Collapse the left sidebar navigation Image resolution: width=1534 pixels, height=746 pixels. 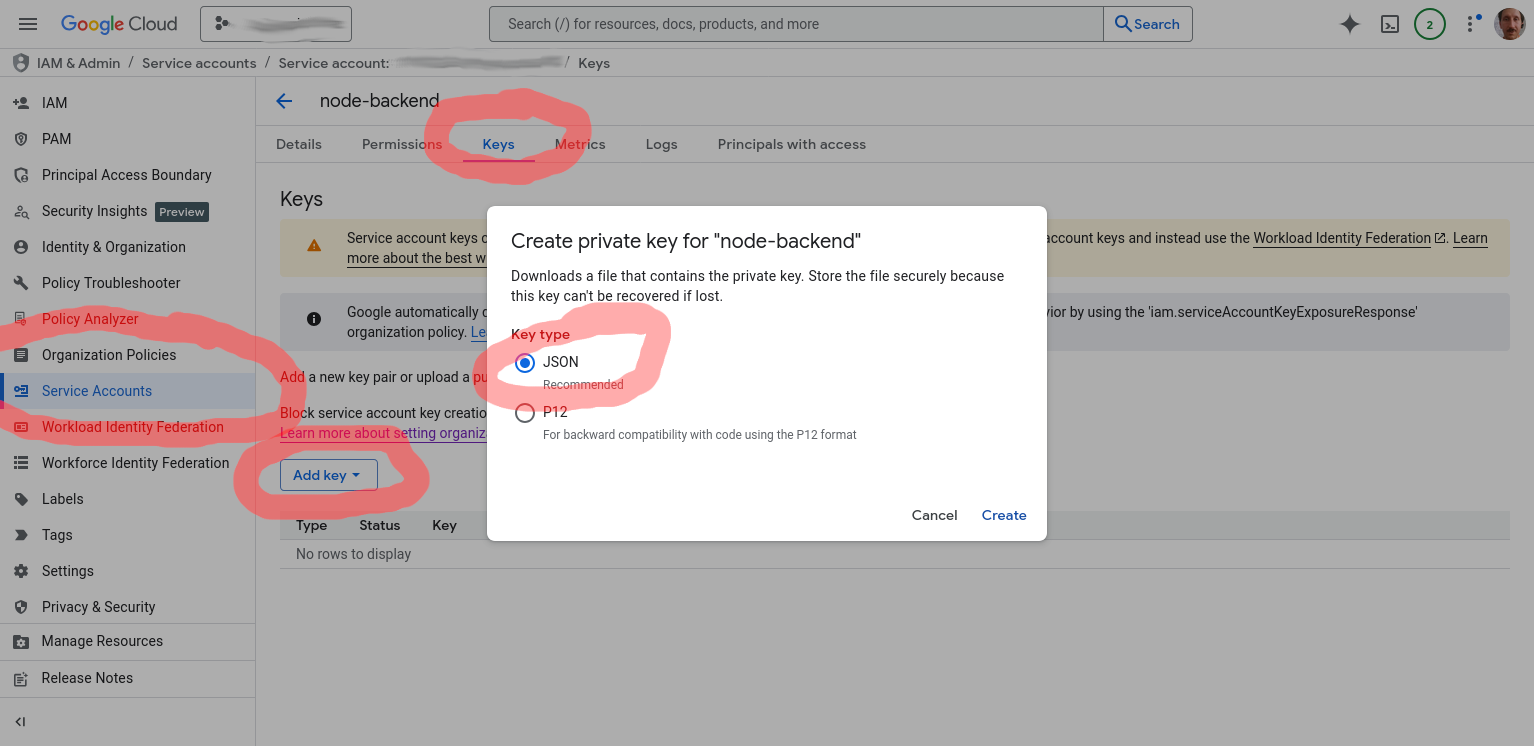click(20, 722)
